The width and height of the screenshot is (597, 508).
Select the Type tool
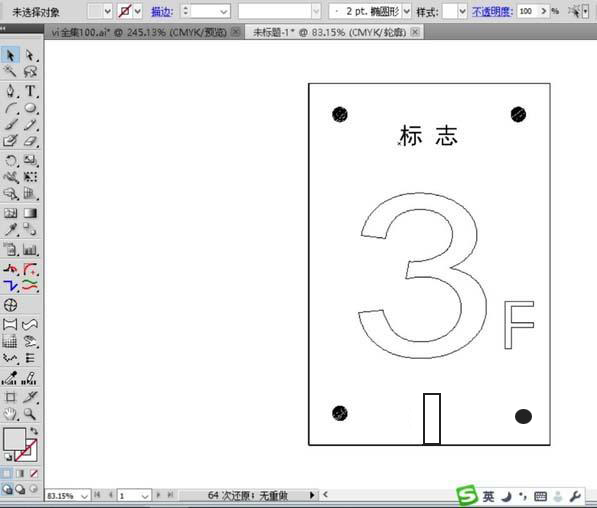tap(30, 91)
